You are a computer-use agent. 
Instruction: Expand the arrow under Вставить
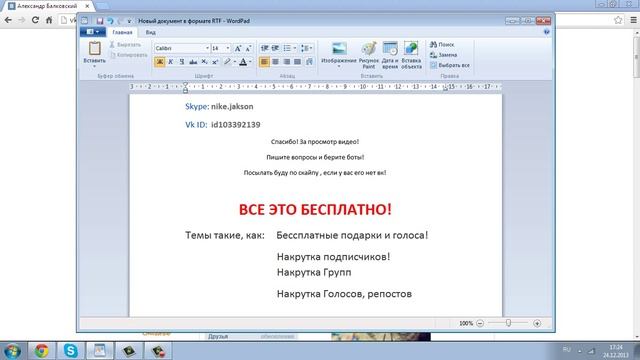pyautogui.click(x=94, y=67)
